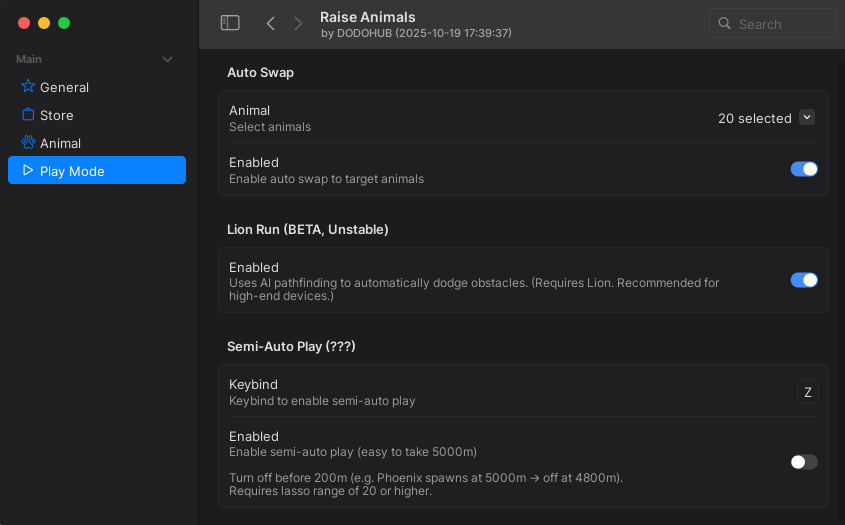Disable Auto Swap enabled switch
The image size is (845, 525).
click(804, 169)
